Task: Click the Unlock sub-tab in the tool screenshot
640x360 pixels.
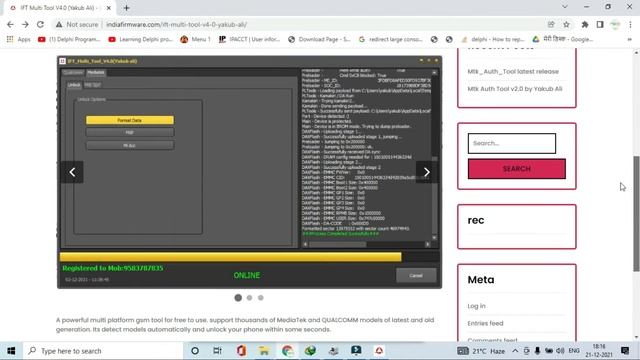Action: point(74,85)
